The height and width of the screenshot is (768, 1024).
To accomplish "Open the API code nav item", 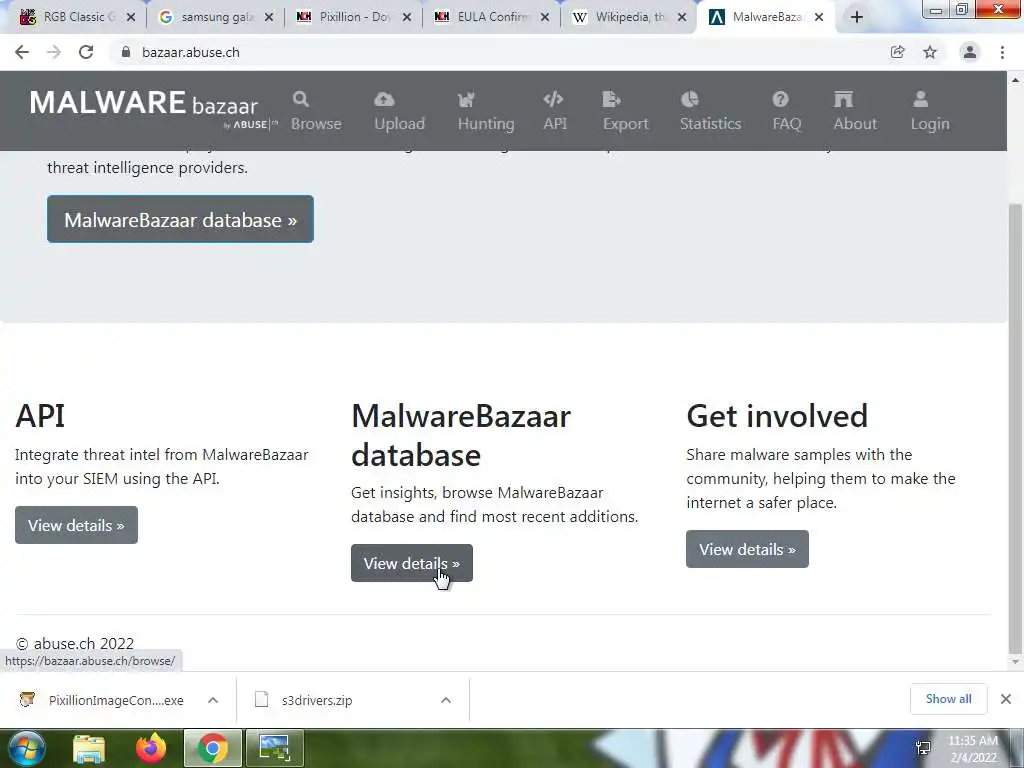I will tap(554, 111).
